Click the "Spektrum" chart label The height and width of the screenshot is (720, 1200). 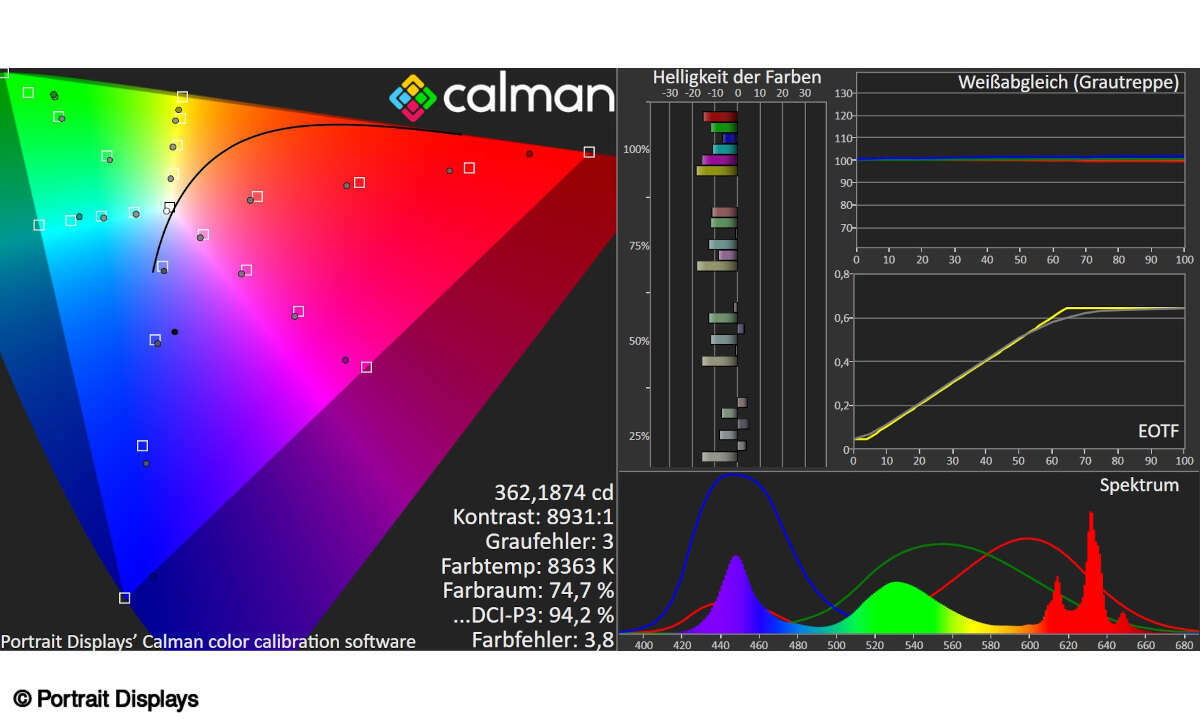pos(1139,485)
